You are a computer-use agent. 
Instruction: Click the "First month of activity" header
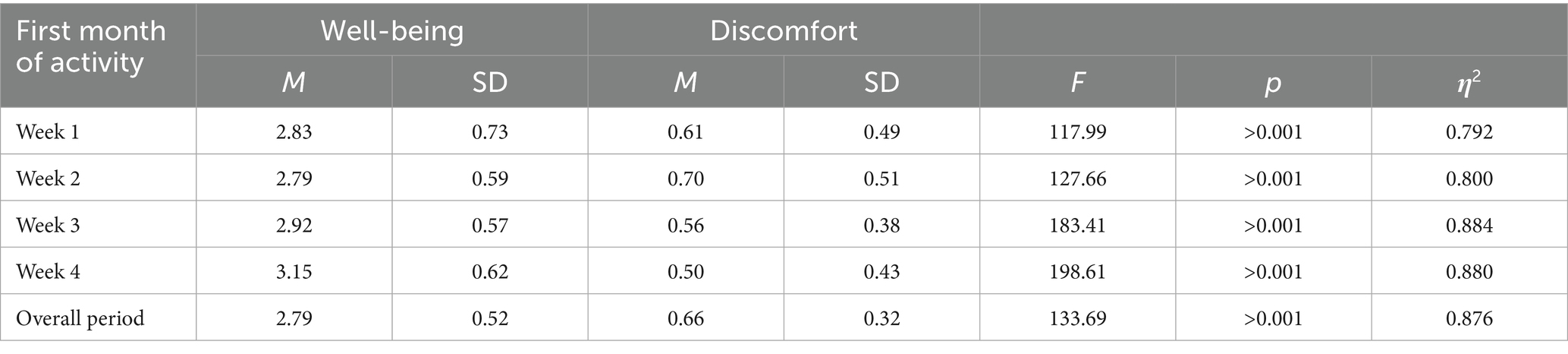point(91,46)
